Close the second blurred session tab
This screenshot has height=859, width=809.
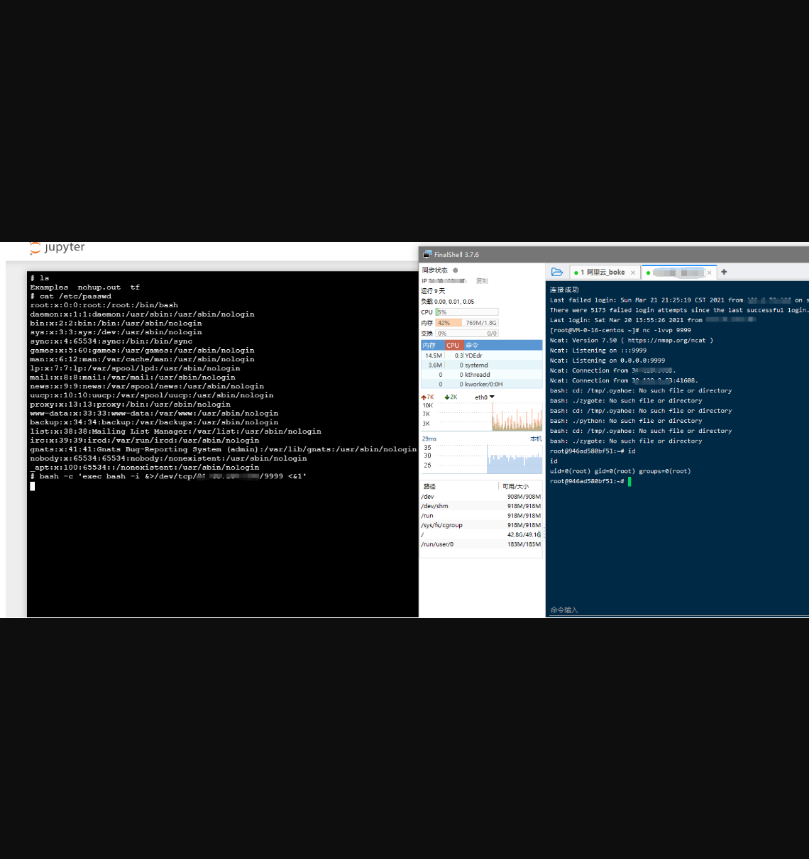pyautogui.click(x=711, y=272)
